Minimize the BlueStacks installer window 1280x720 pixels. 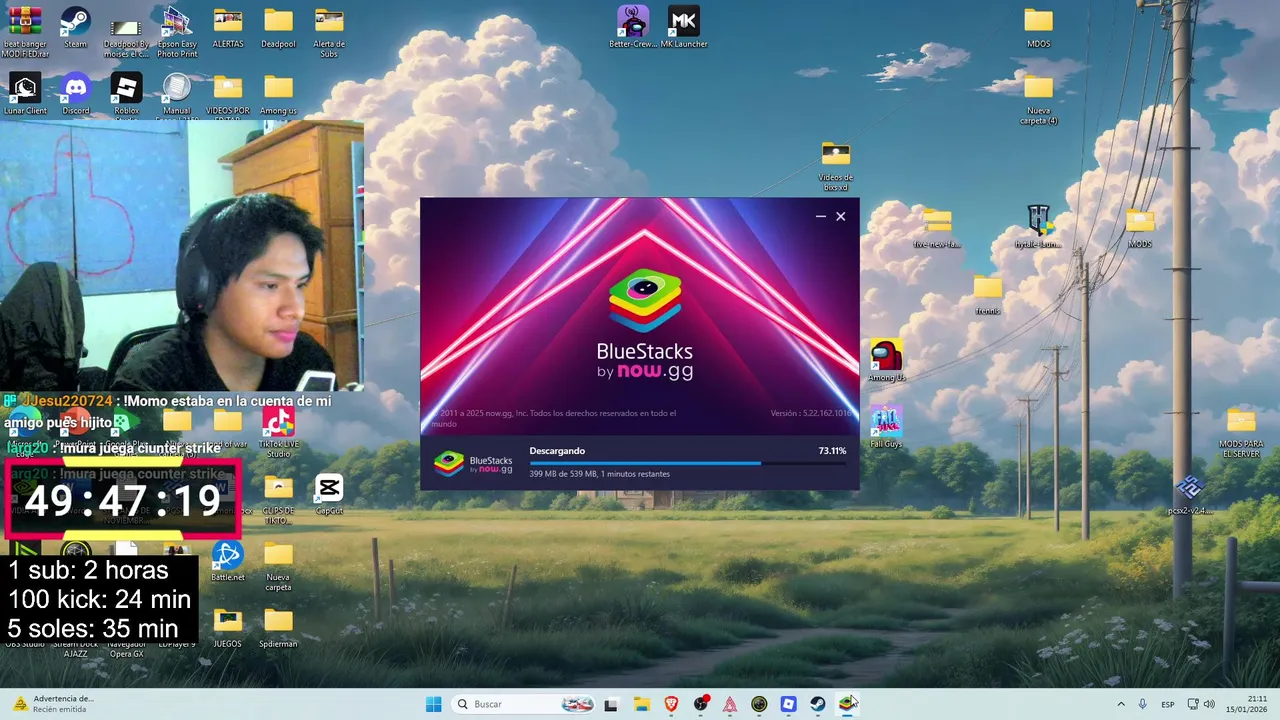(821, 216)
